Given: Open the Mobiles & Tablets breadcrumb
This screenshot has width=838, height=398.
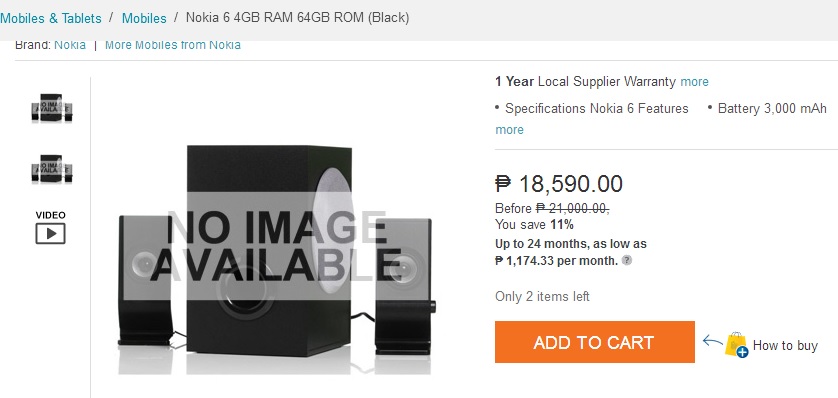Looking at the screenshot, I should pyautogui.click(x=51, y=18).
